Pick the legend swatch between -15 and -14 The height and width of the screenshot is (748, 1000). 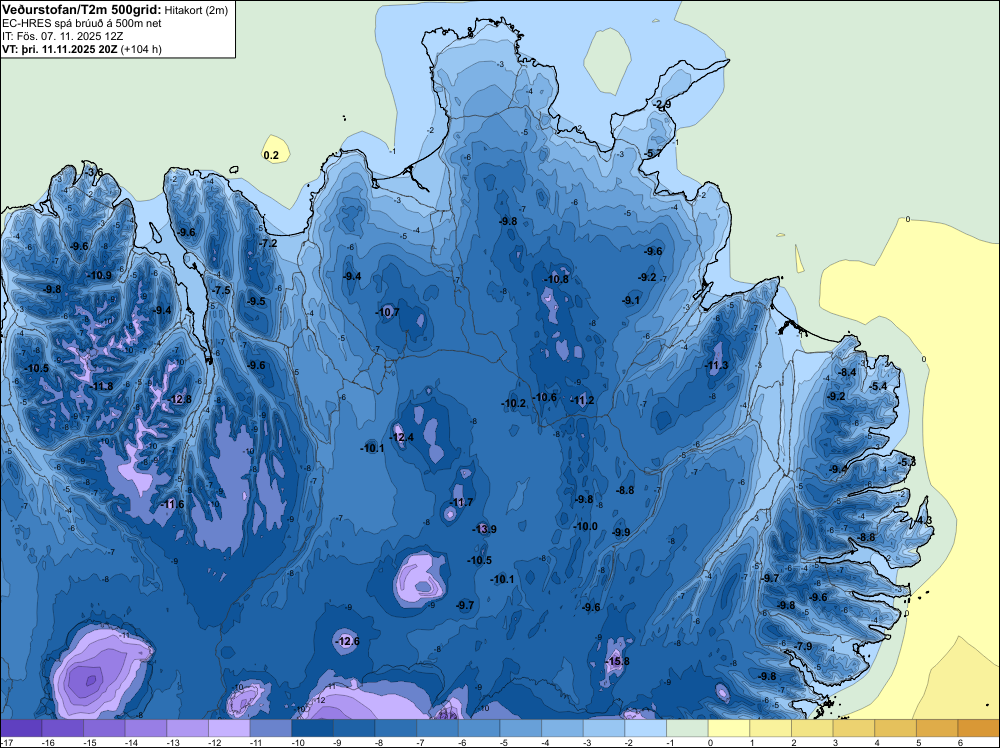tap(104, 728)
